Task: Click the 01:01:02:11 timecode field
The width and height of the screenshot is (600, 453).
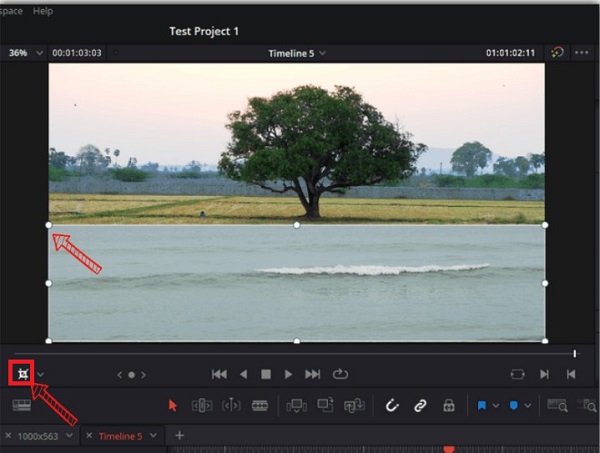Action: click(510, 53)
